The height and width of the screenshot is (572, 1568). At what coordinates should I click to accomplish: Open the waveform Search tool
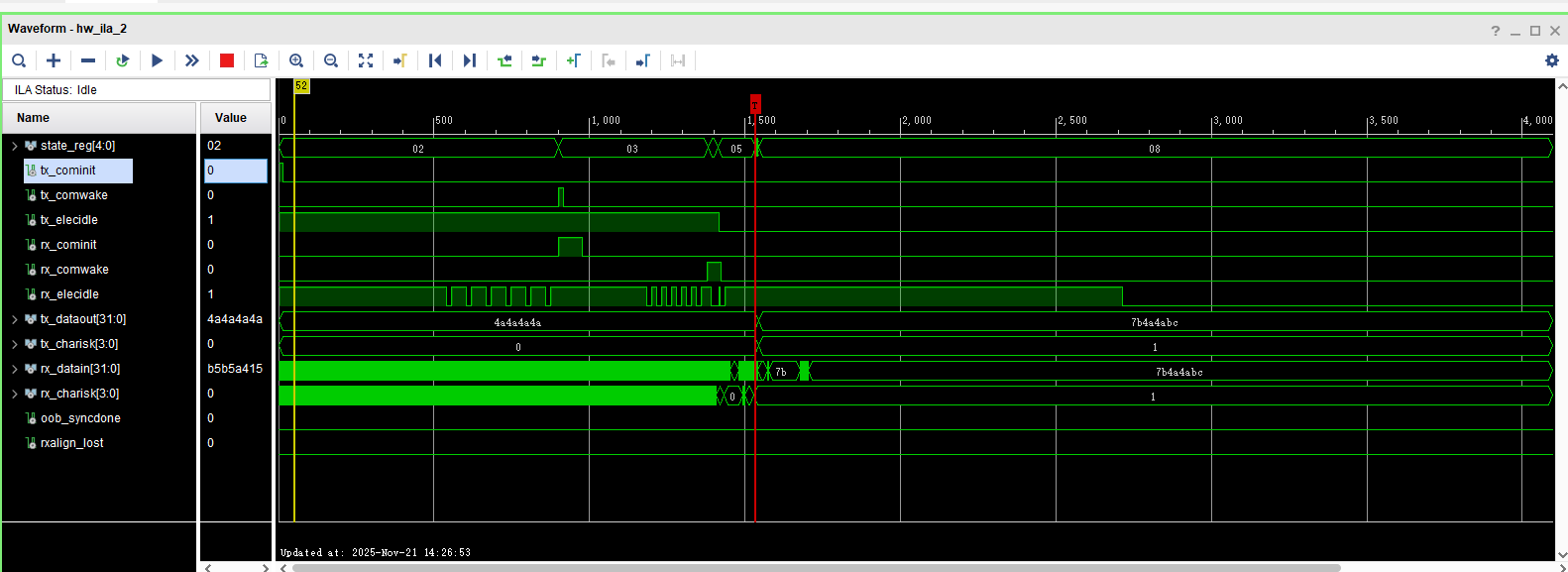[19, 60]
